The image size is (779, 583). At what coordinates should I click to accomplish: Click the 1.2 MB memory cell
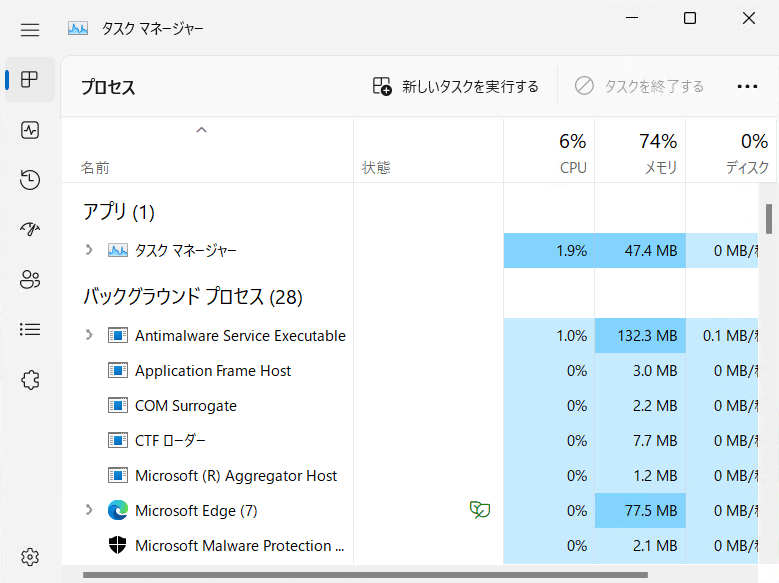[x=640, y=476]
